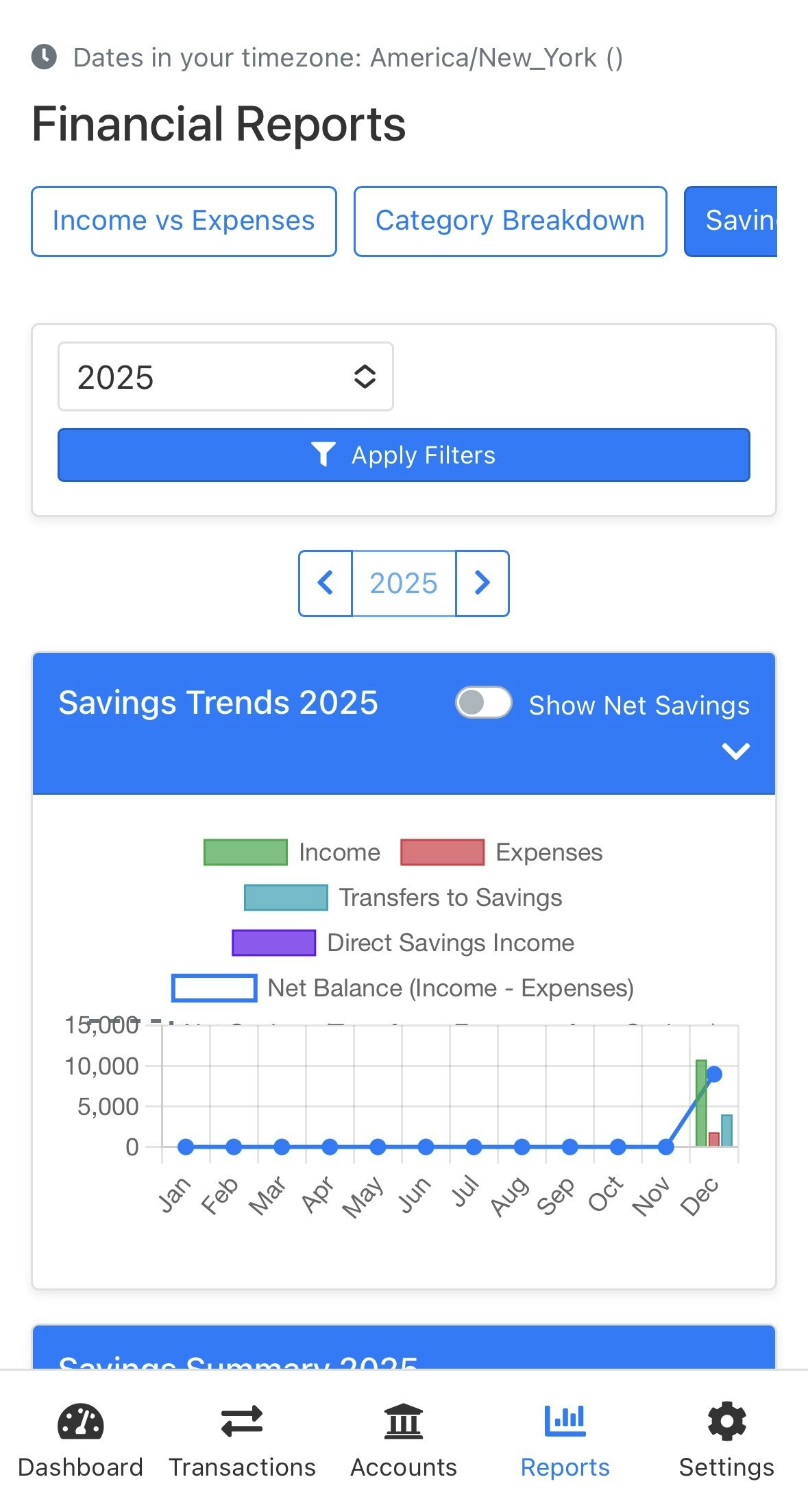This screenshot has height=1512, width=808.
Task: Open the Settings gear icon
Action: 726,1421
